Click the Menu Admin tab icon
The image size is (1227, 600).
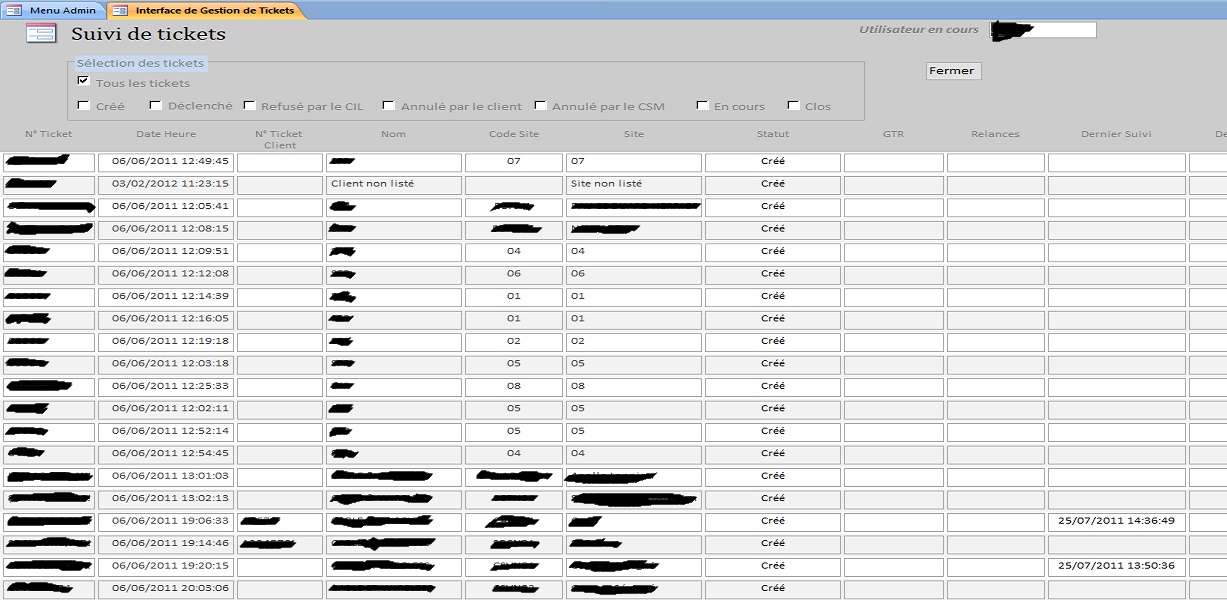click(x=14, y=10)
